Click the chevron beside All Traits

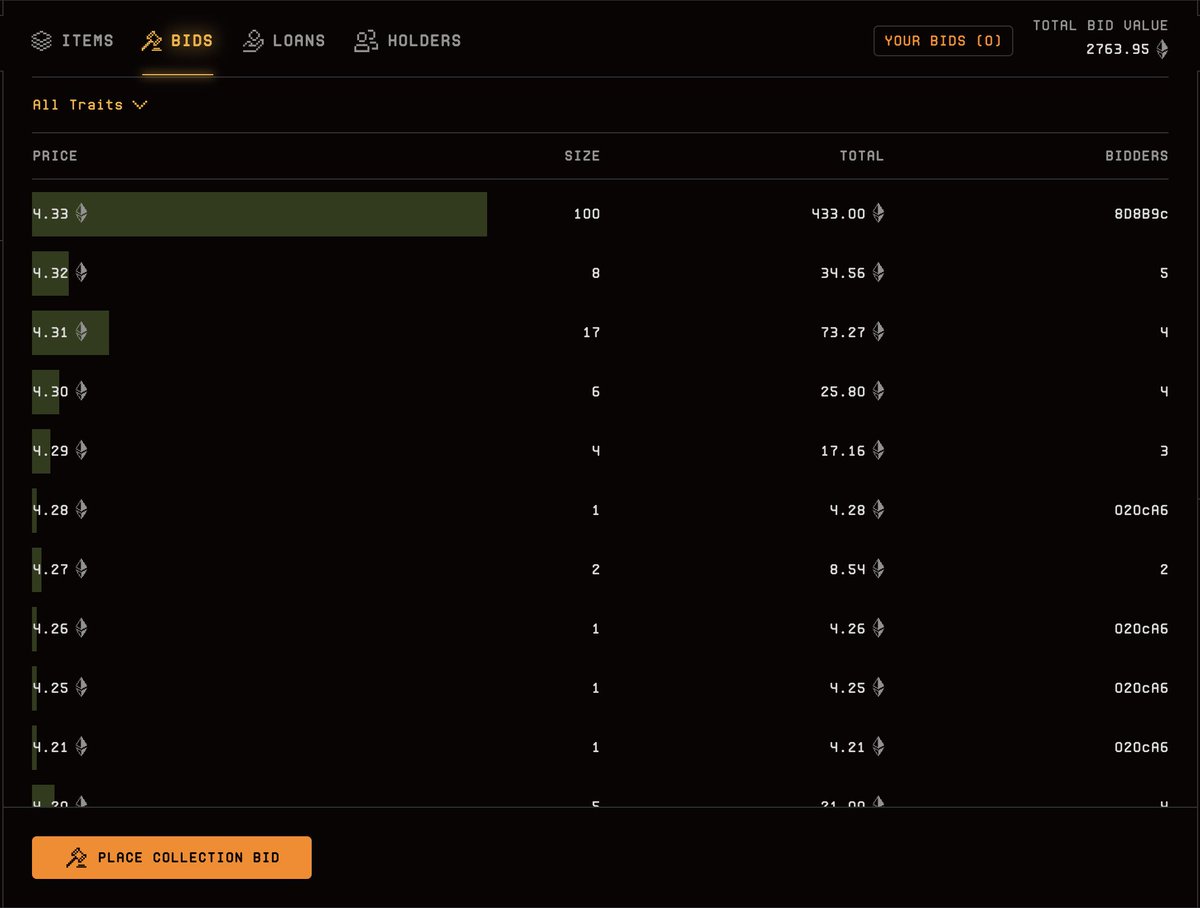pos(139,104)
